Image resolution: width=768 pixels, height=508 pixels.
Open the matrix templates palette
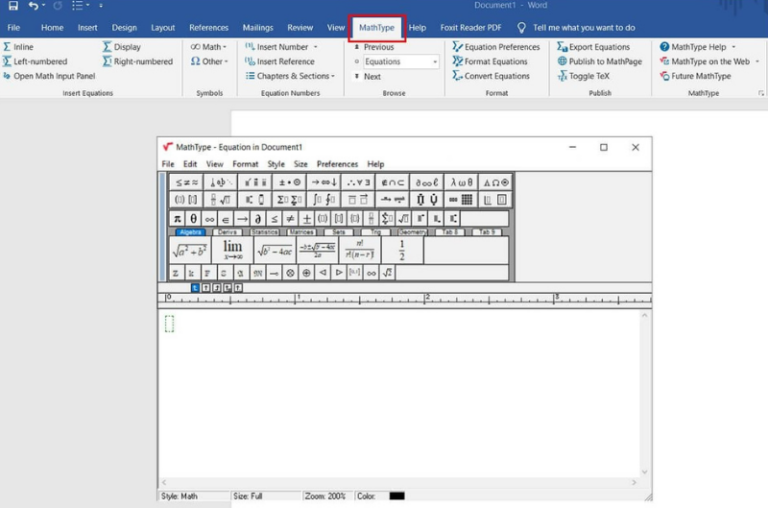point(461,199)
